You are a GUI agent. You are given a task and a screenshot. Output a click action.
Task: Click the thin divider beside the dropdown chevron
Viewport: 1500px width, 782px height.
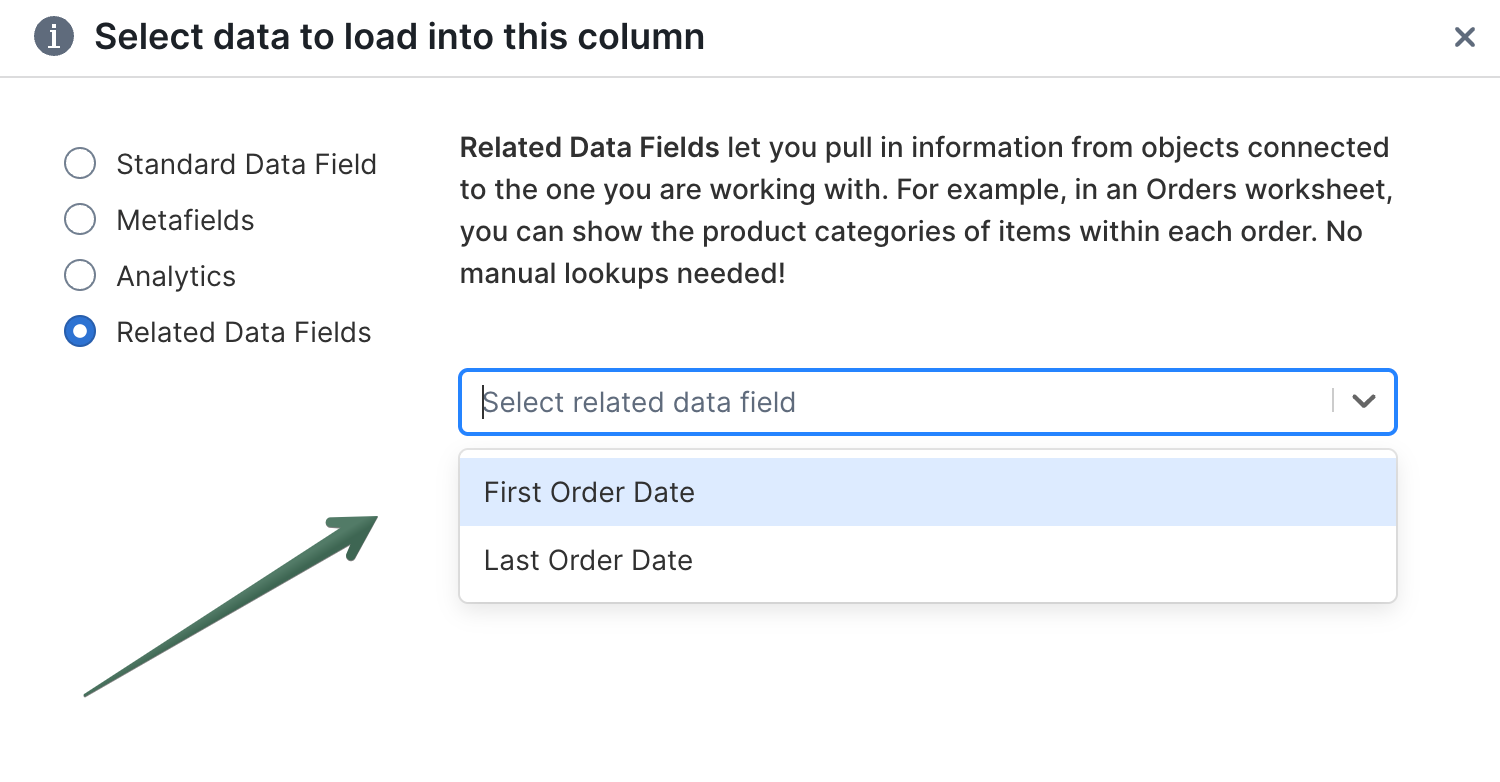coord(1333,402)
